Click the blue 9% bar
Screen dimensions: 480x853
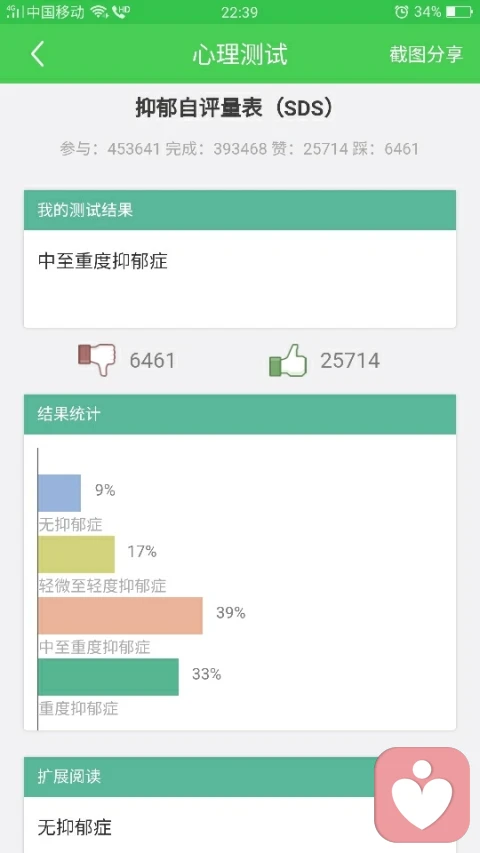[x=59, y=493]
